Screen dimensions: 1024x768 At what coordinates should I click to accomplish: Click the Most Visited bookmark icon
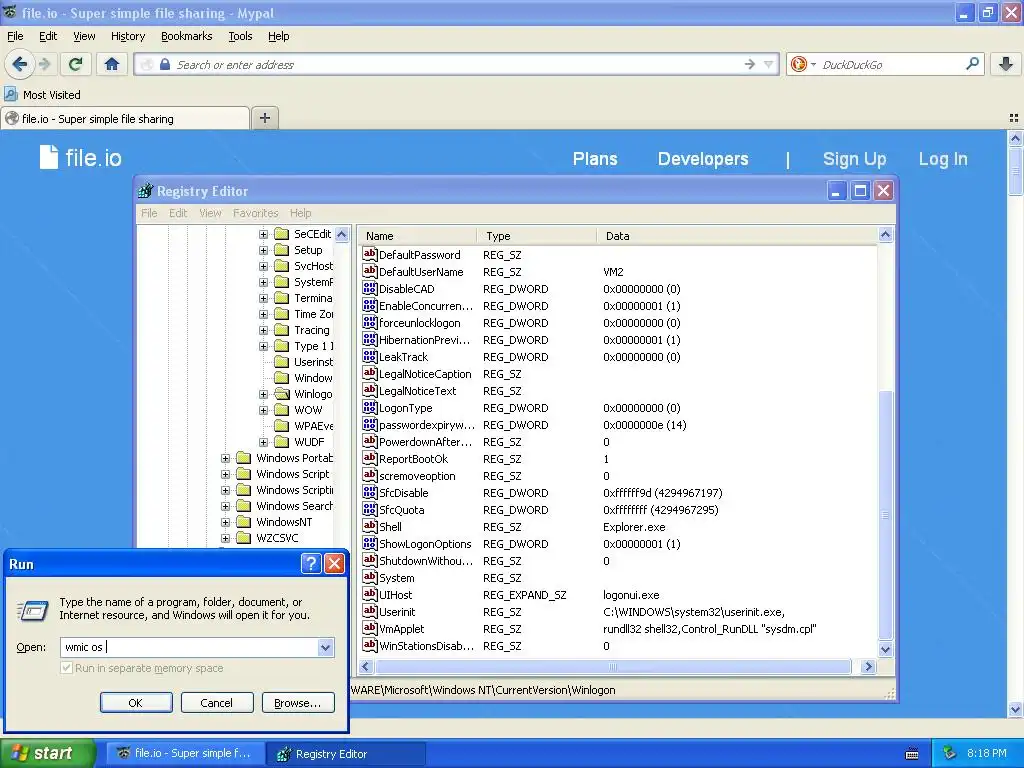tap(11, 95)
